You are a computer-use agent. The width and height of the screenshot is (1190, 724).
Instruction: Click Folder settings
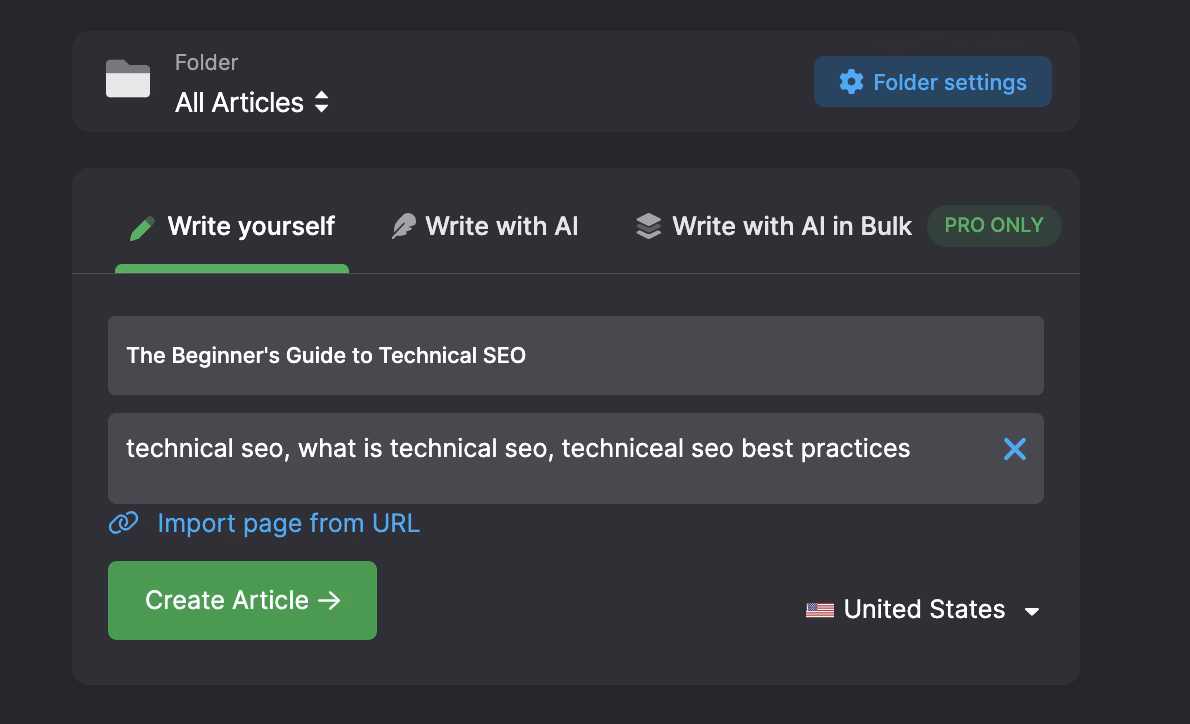[x=932, y=82]
